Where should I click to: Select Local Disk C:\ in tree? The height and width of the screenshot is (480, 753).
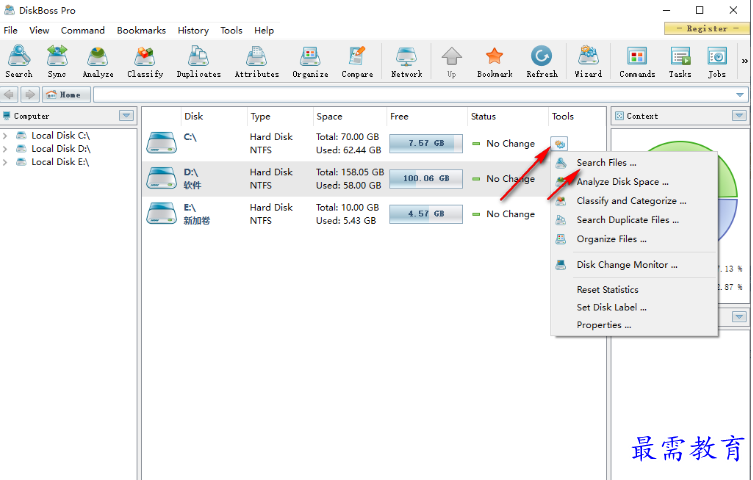click(x=61, y=136)
